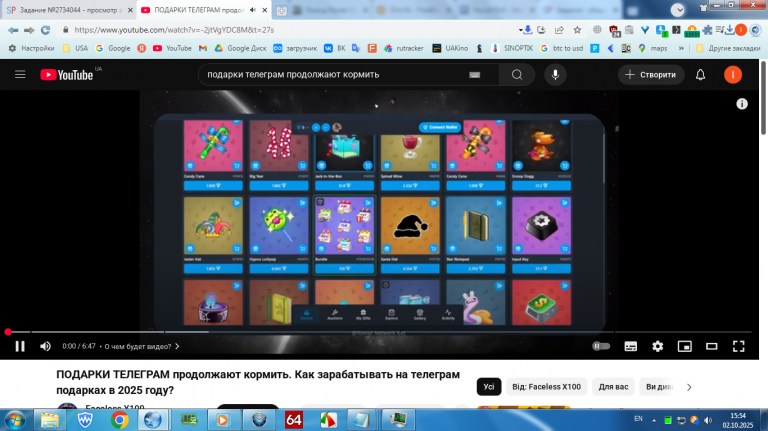Image resolution: width=768 pixels, height=431 pixels.
Task: Enter fullscreen mode
Action: point(738,346)
